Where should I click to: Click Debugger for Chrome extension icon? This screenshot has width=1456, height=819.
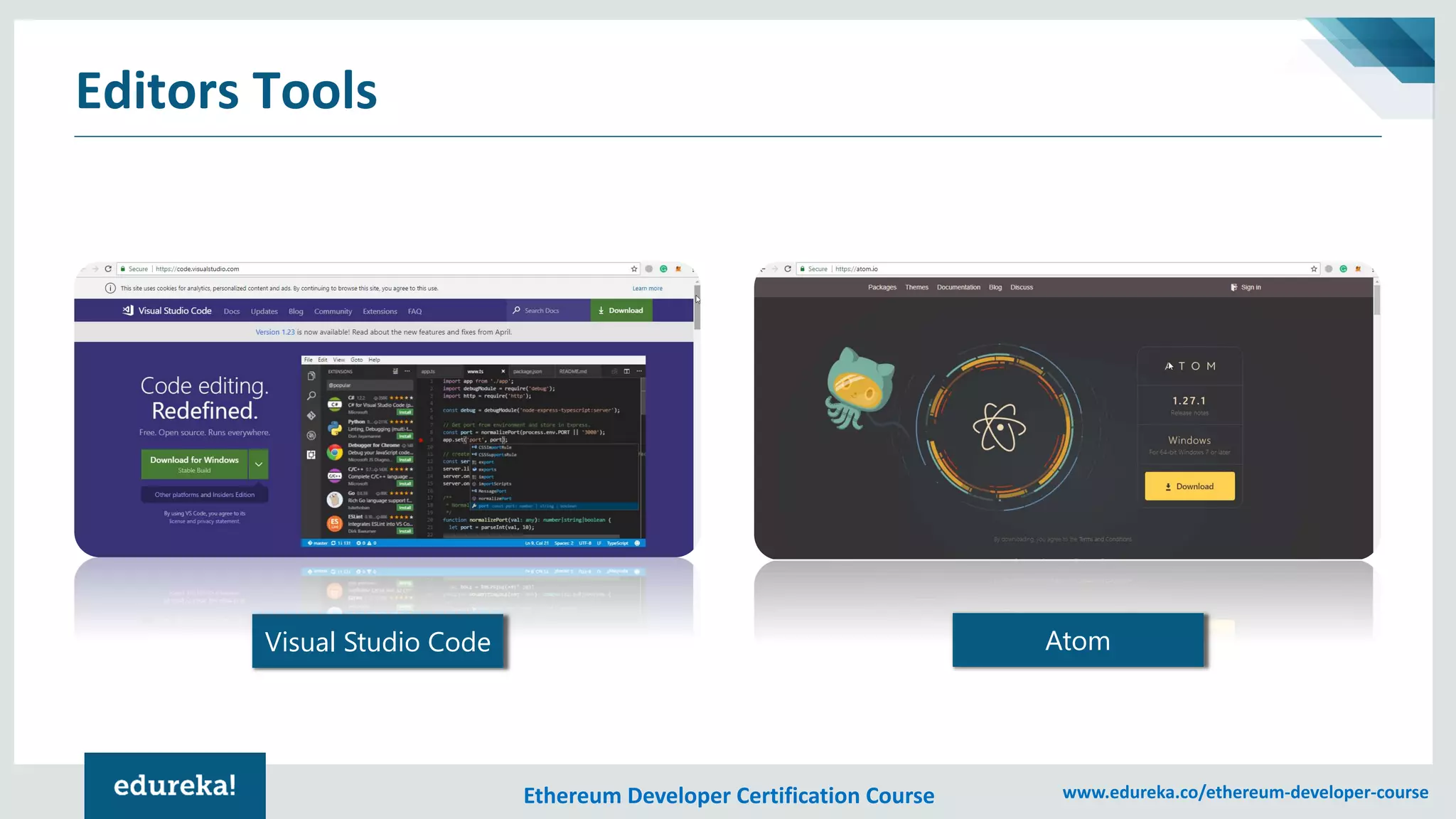tap(335, 451)
